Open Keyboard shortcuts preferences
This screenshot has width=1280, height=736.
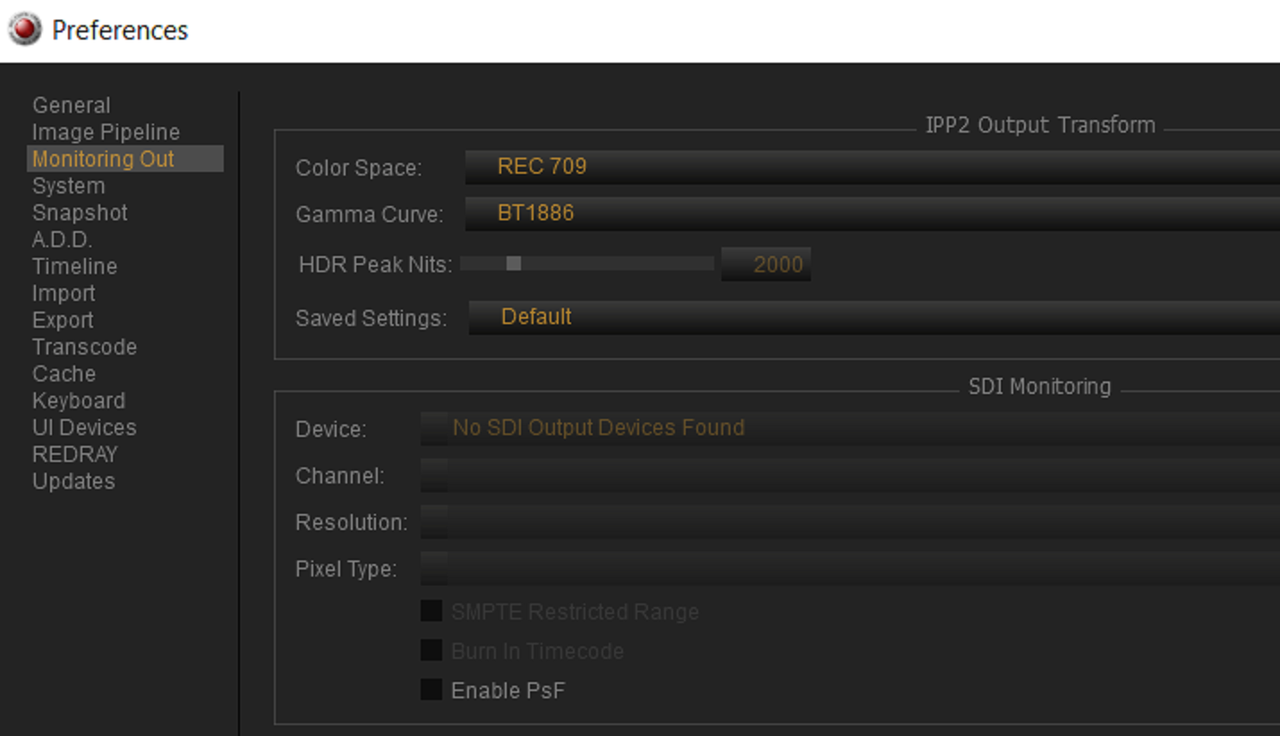pyautogui.click(x=79, y=401)
